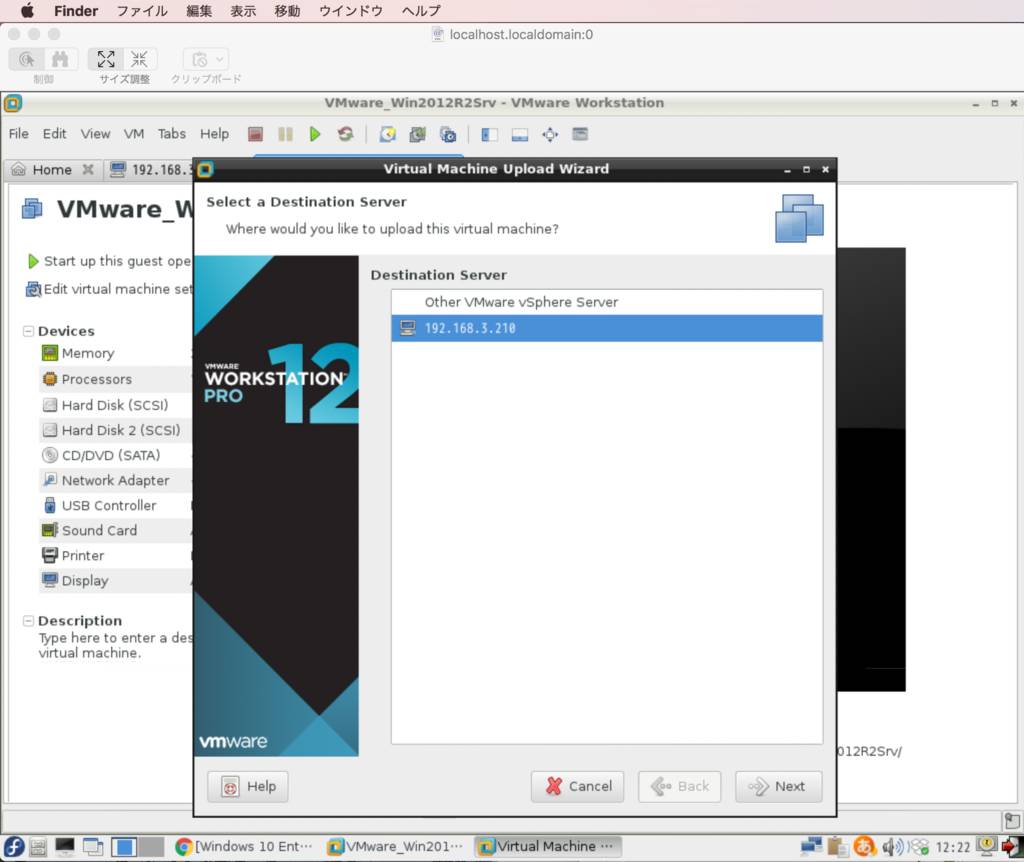1024x862 pixels.
Task: Switch to the 192.168.3 server tab
Action: coord(152,170)
